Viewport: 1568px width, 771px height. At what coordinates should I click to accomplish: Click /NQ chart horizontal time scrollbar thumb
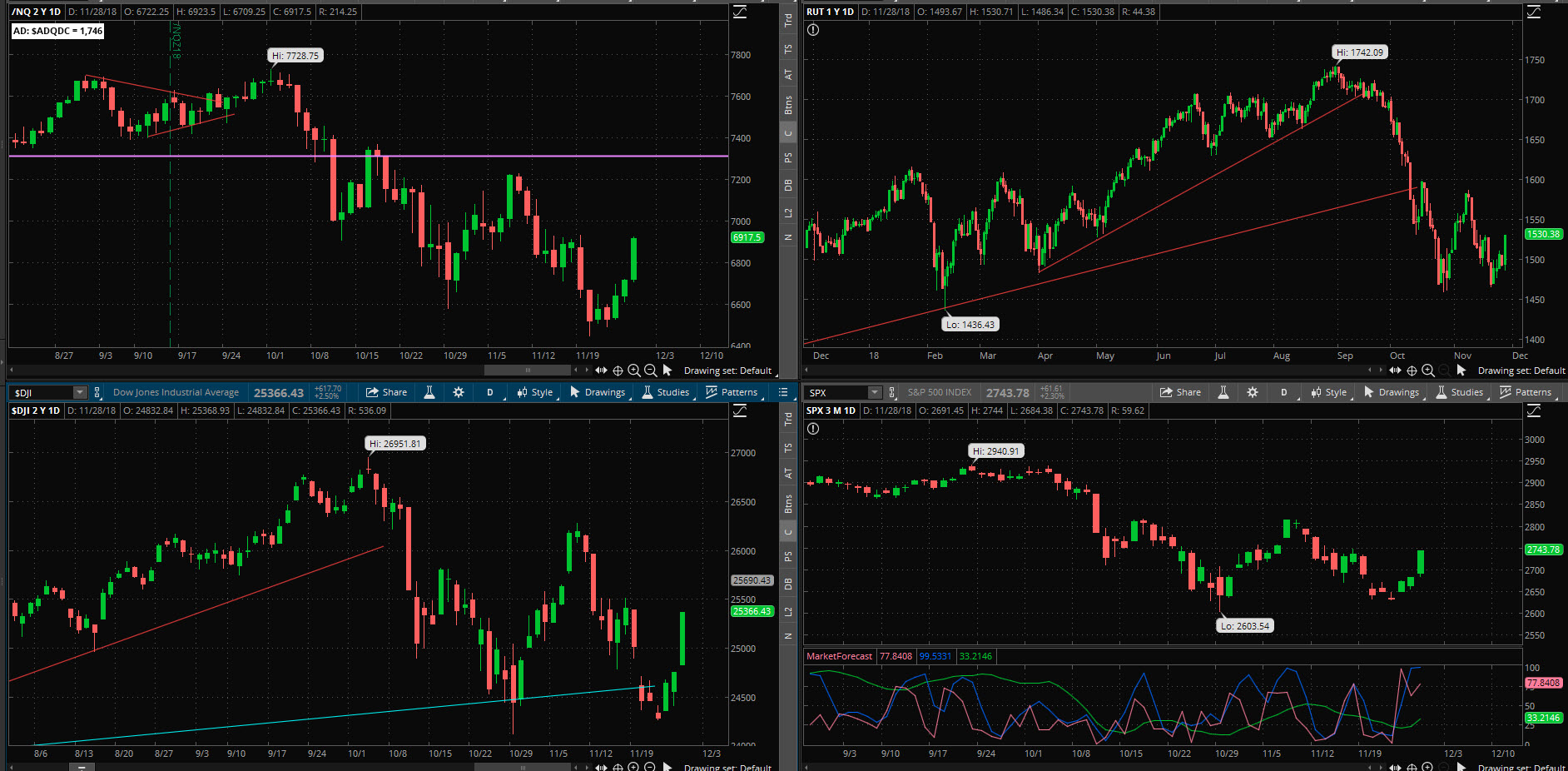coord(528,371)
